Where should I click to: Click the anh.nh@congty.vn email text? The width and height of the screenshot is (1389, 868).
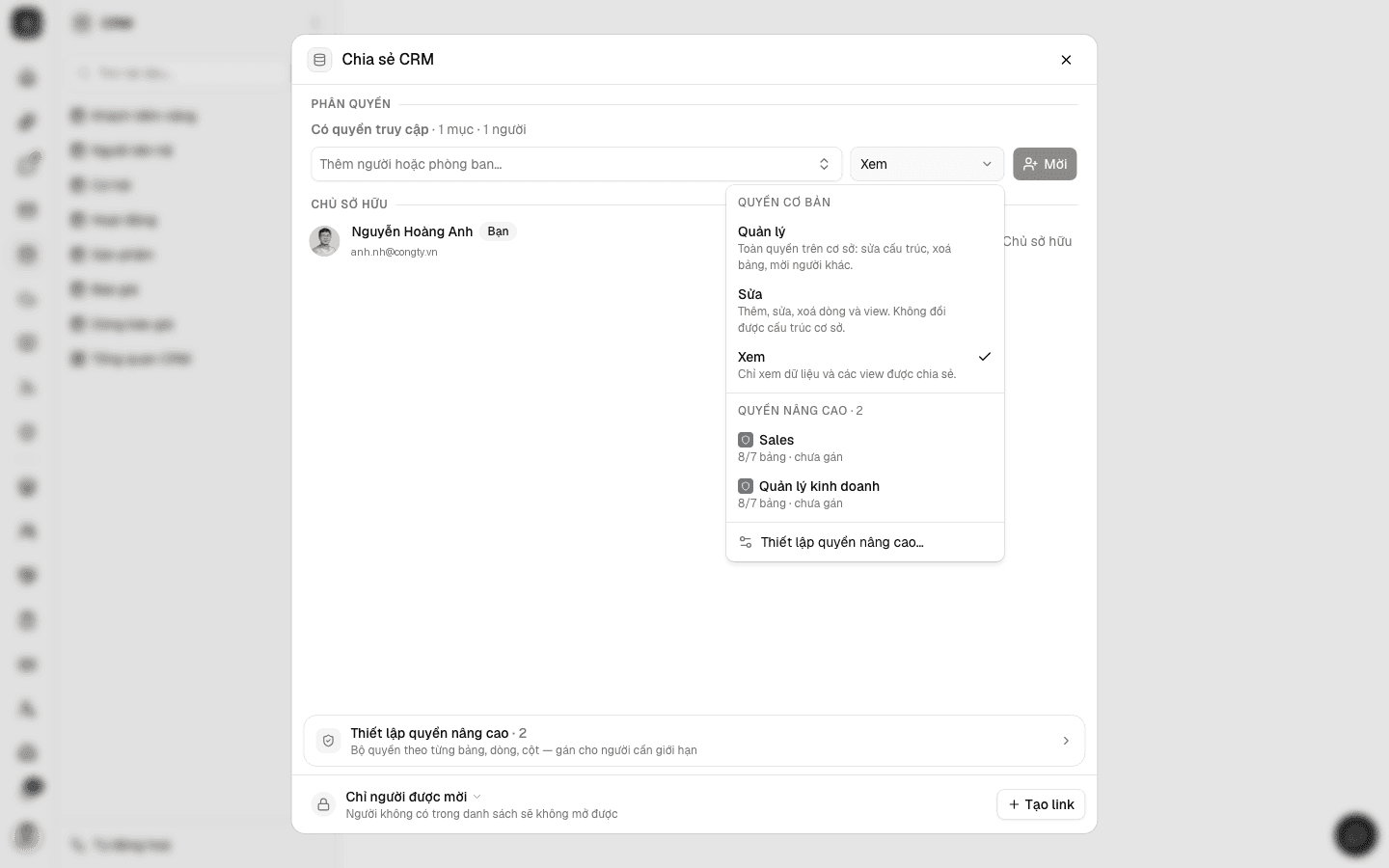pyautogui.click(x=394, y=252)
